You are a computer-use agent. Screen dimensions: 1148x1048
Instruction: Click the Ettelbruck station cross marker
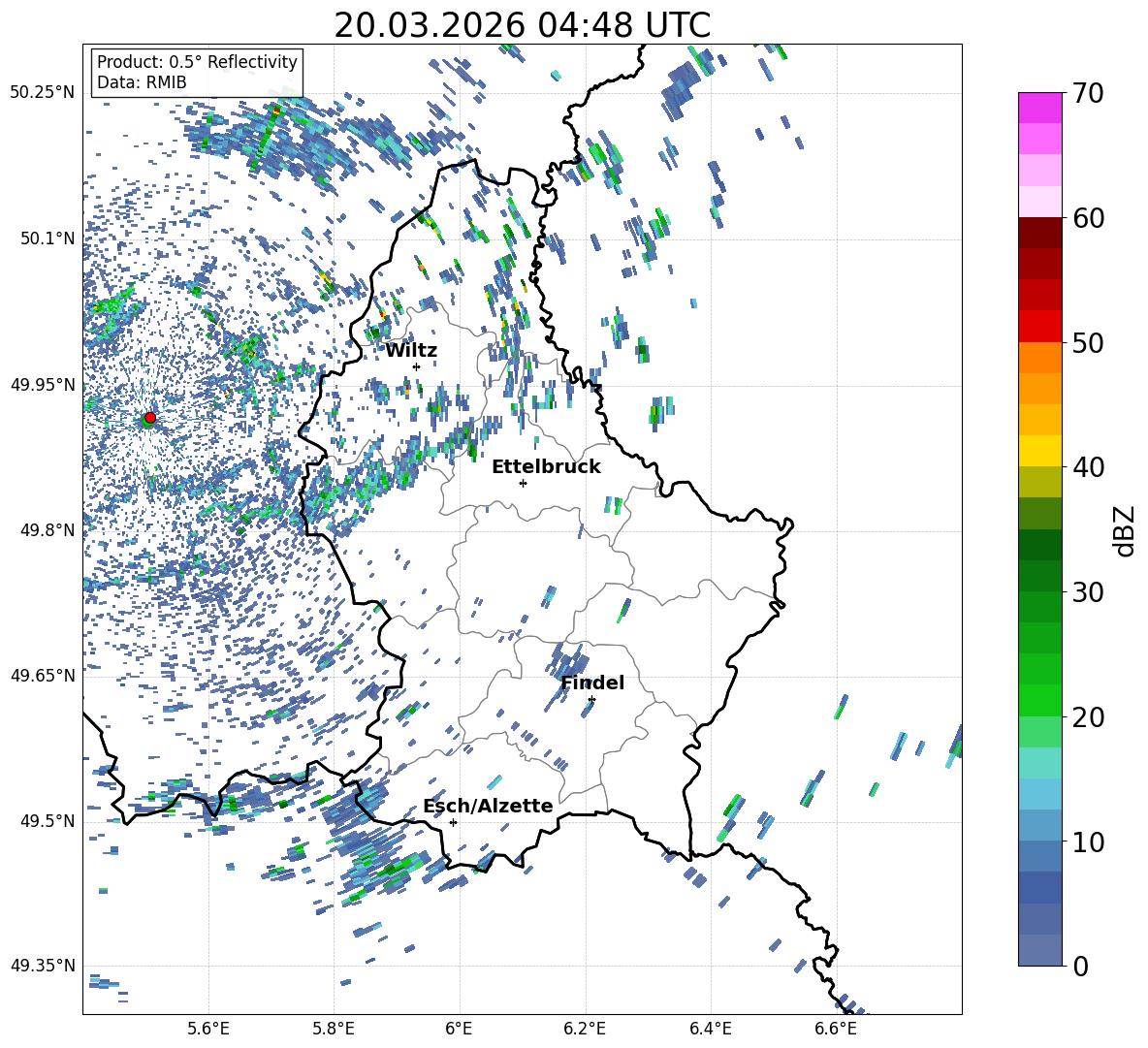pos(523,483)
